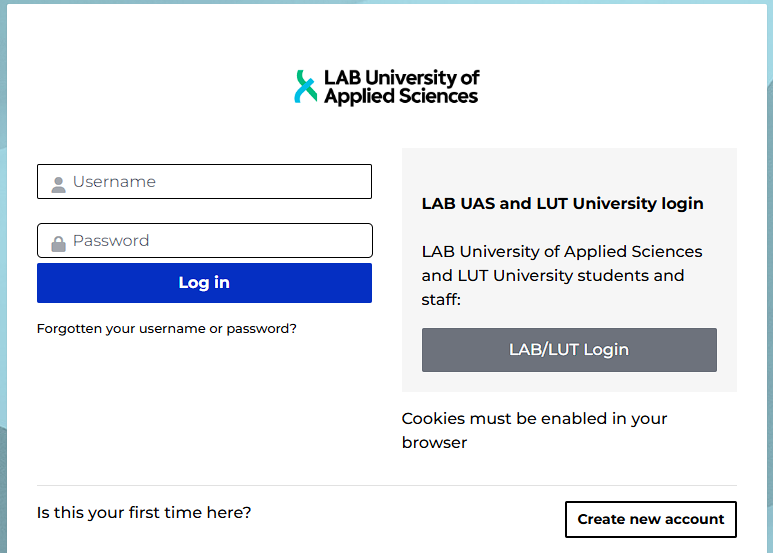
Task: Click the word "browser" in the cookies notice
Action: pyautogui.click(x=434, y=442)
